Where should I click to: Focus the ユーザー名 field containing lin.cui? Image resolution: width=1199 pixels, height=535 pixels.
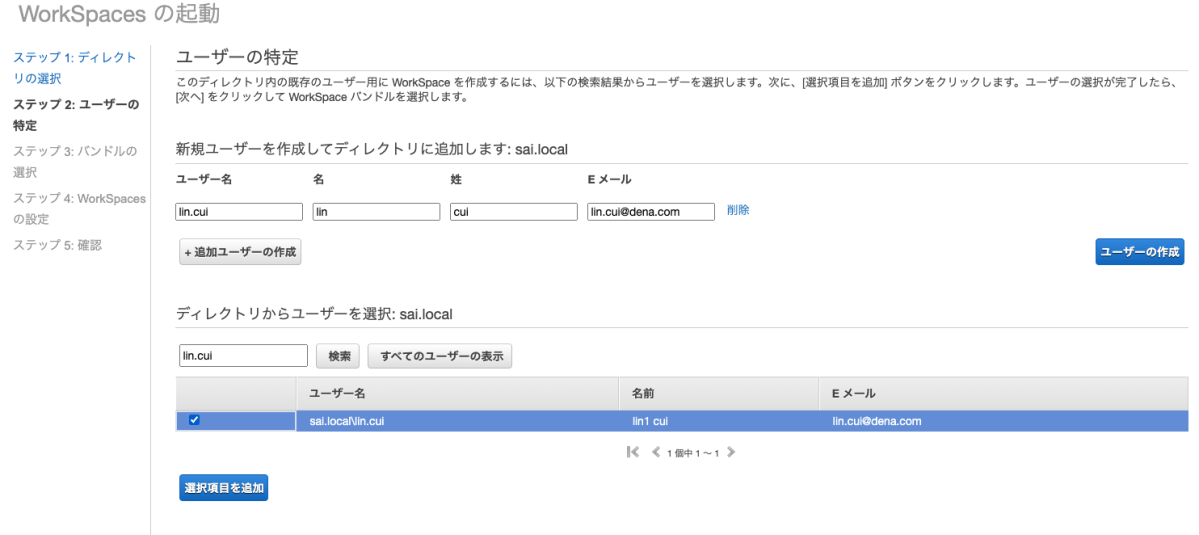(x=239, y=212)
